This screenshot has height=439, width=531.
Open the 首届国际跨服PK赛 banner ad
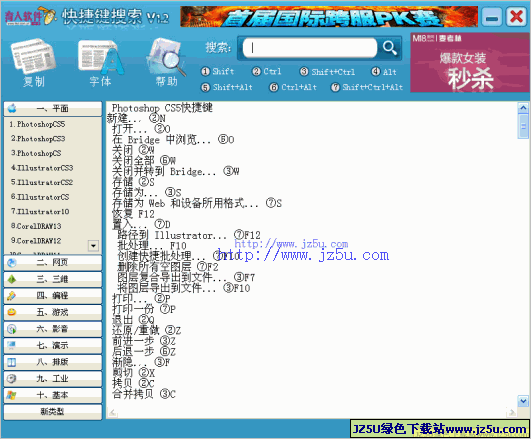click(329, 16)
